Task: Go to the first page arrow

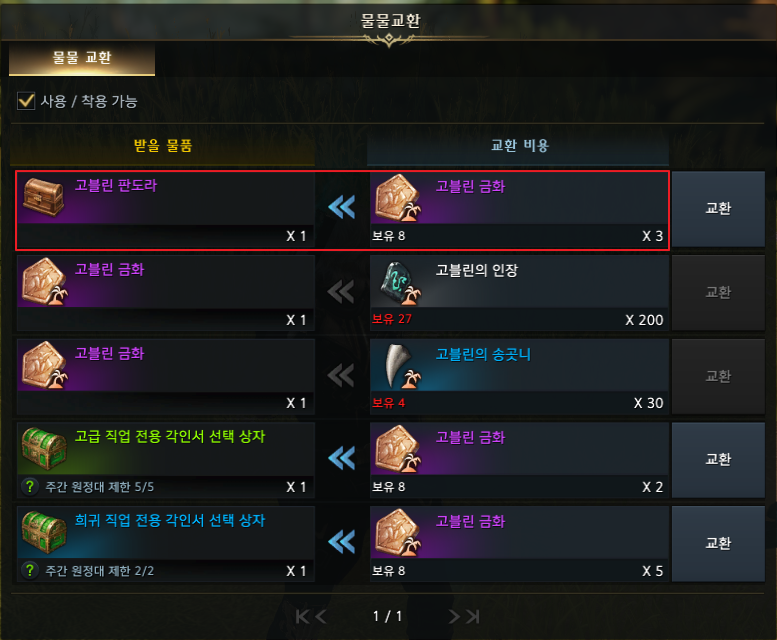Action: (x=302, y=617)
